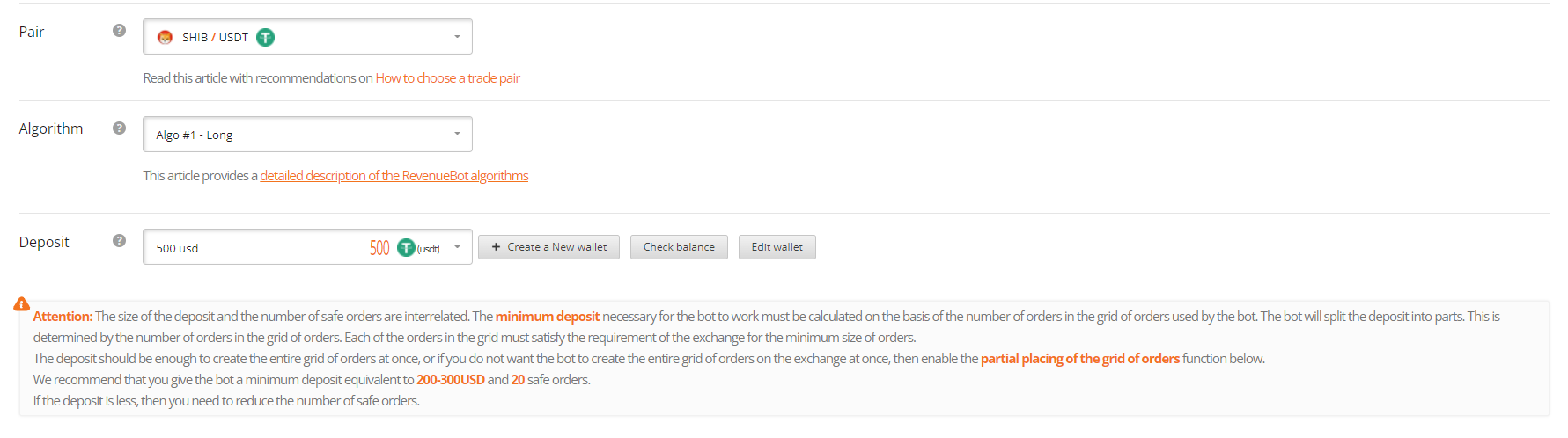Click the orange Attention warning icon
This screenshot has height=438, width=1568.
22,304
